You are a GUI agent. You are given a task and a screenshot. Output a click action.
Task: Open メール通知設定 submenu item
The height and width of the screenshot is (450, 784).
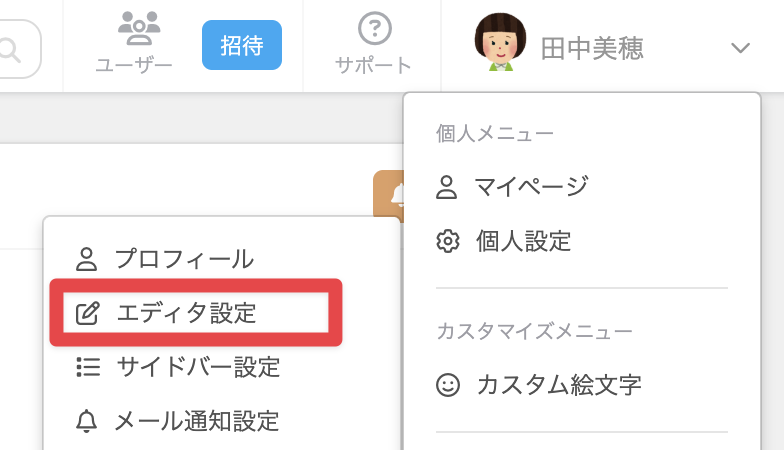[x=197, y=421]
